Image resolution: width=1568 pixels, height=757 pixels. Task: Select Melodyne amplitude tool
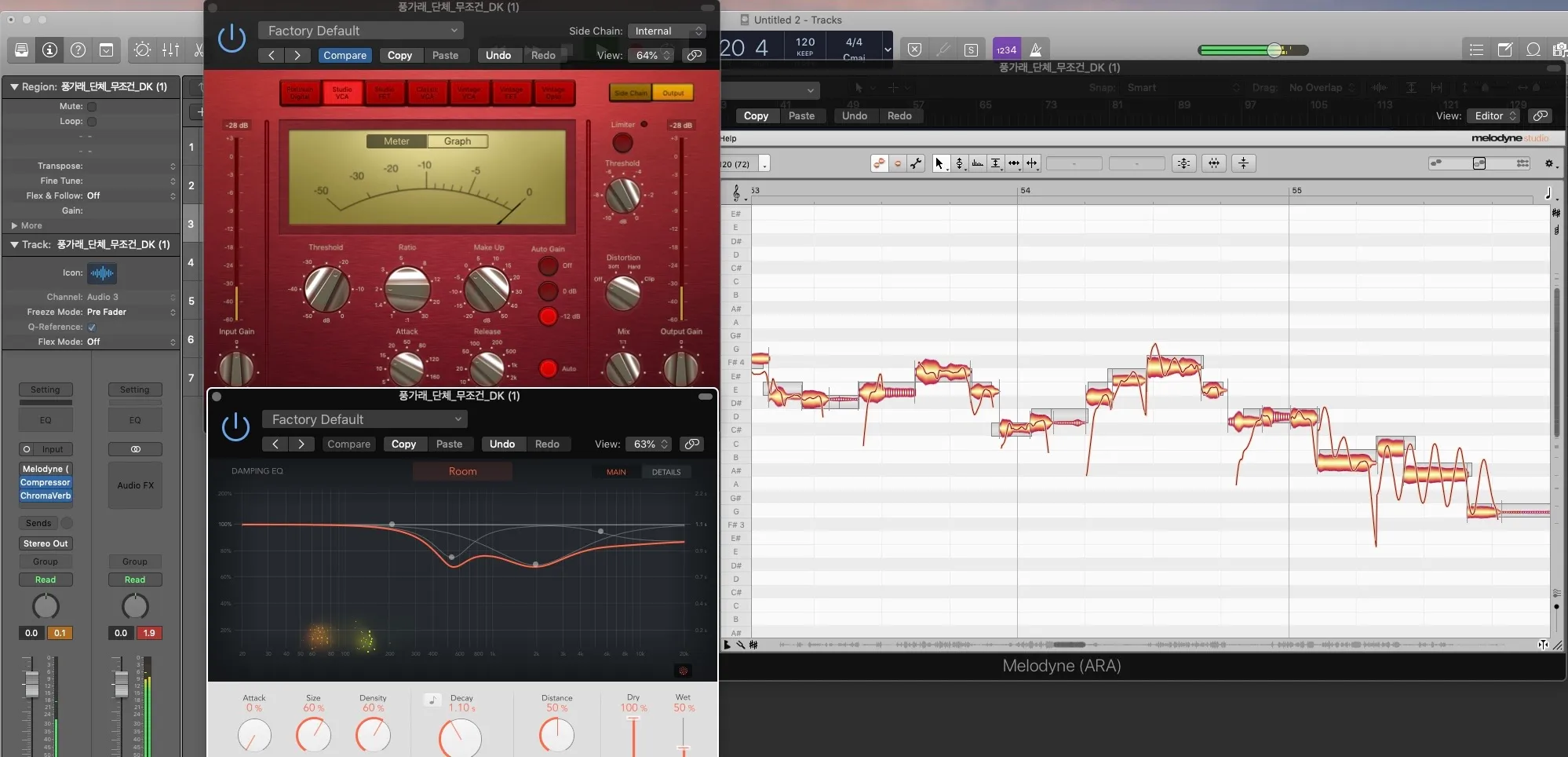tap(996, 163)
